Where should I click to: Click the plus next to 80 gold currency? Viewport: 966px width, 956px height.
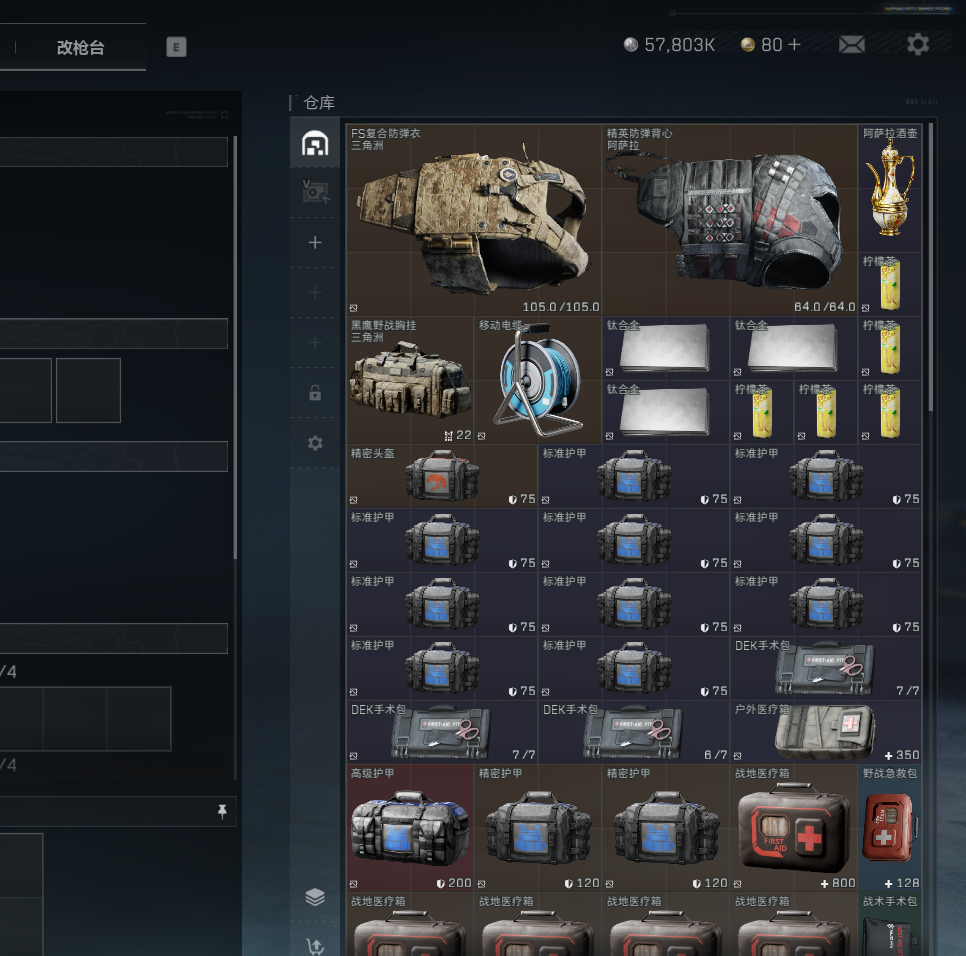tap(795, 45)
